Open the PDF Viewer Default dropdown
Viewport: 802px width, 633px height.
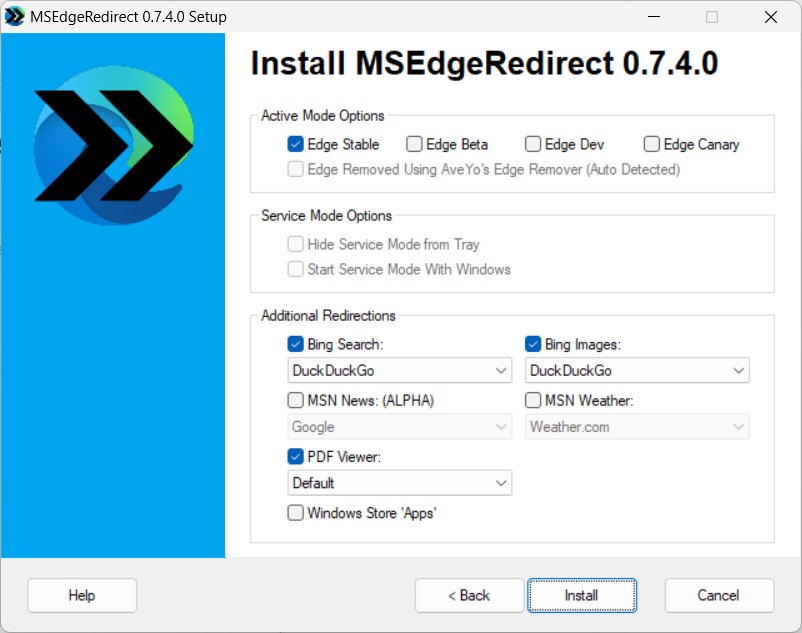tap(400, 483)
